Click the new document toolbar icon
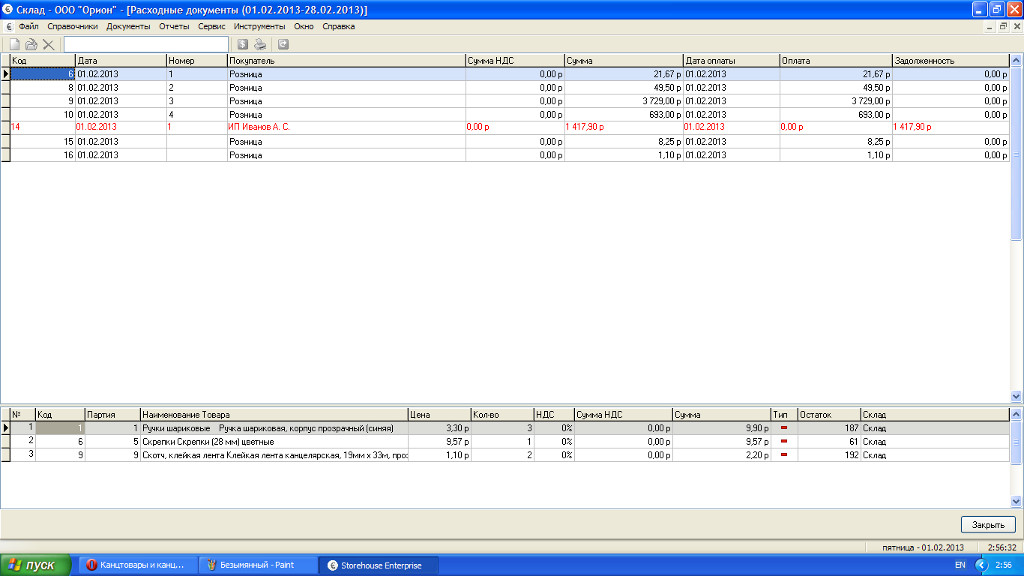The height and width of the screenshot is (576, 1024). [x=14, y=44]
